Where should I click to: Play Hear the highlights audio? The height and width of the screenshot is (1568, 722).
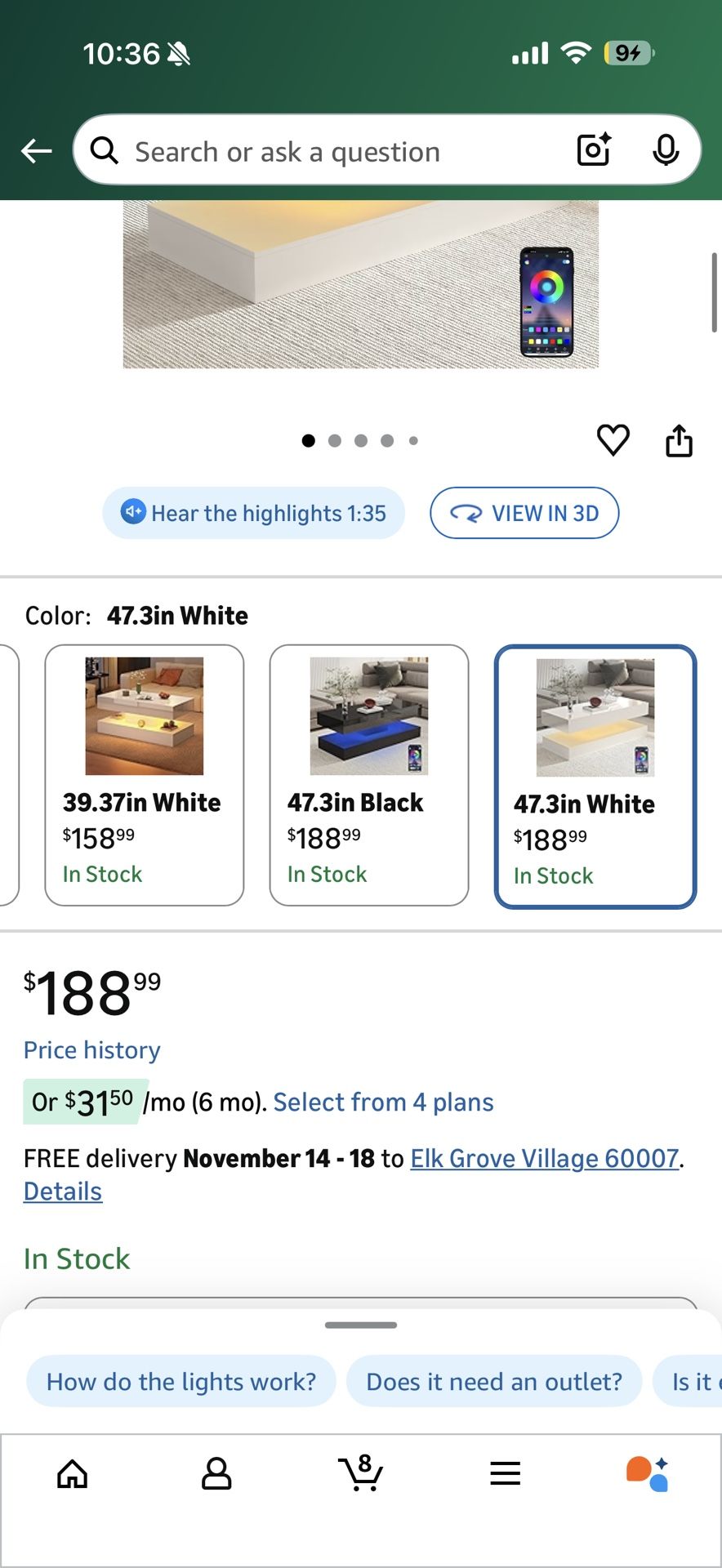(253, 513)
